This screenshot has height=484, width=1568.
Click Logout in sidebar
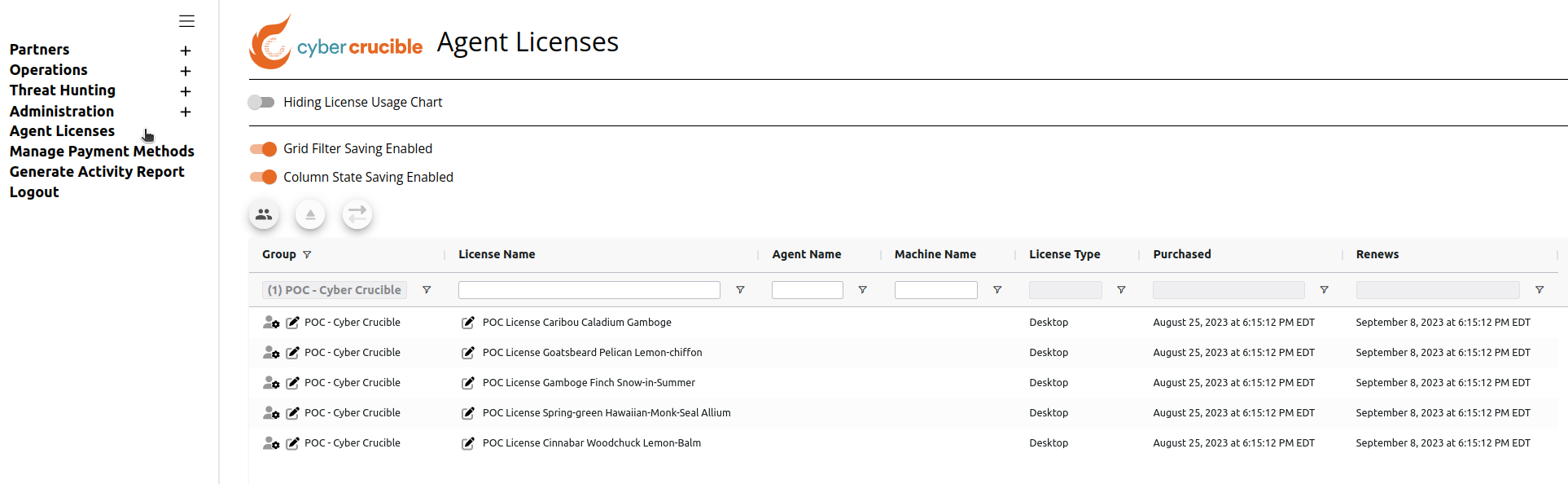(x=34, y=192)
